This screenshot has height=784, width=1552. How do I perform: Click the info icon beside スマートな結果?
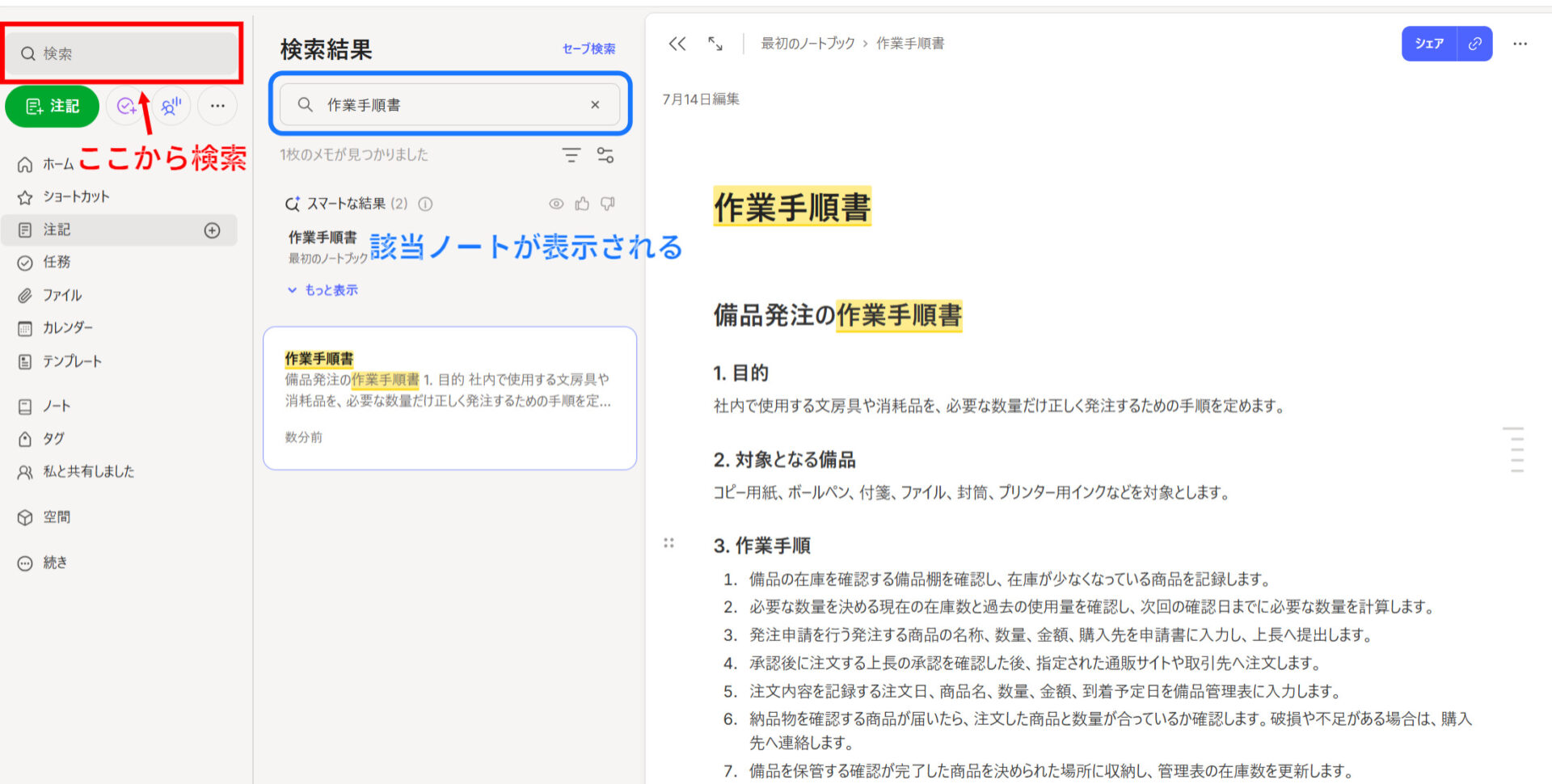pyautogui.click(x=425, y=204)
